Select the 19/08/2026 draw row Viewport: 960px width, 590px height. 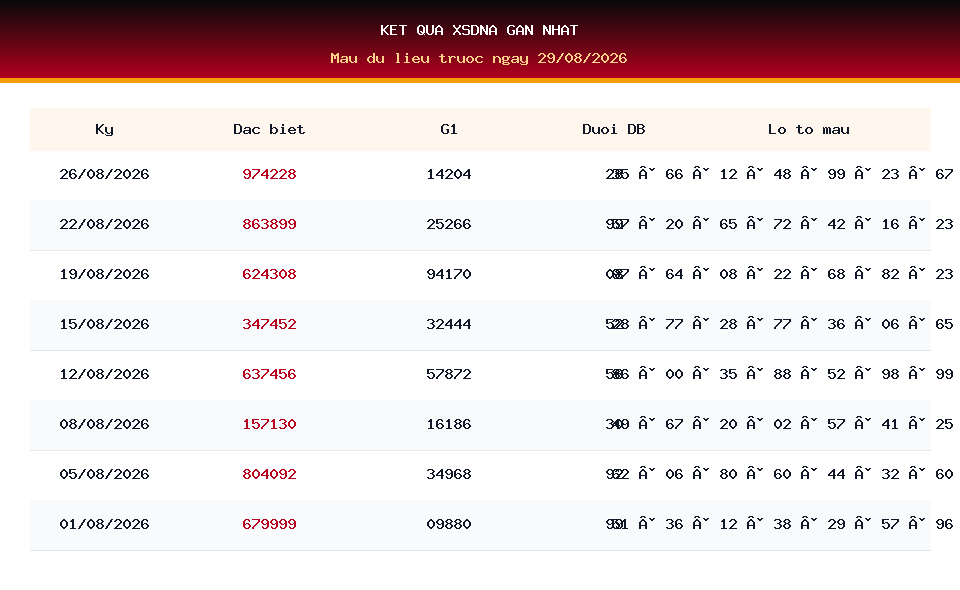click(x=480, y=275)
